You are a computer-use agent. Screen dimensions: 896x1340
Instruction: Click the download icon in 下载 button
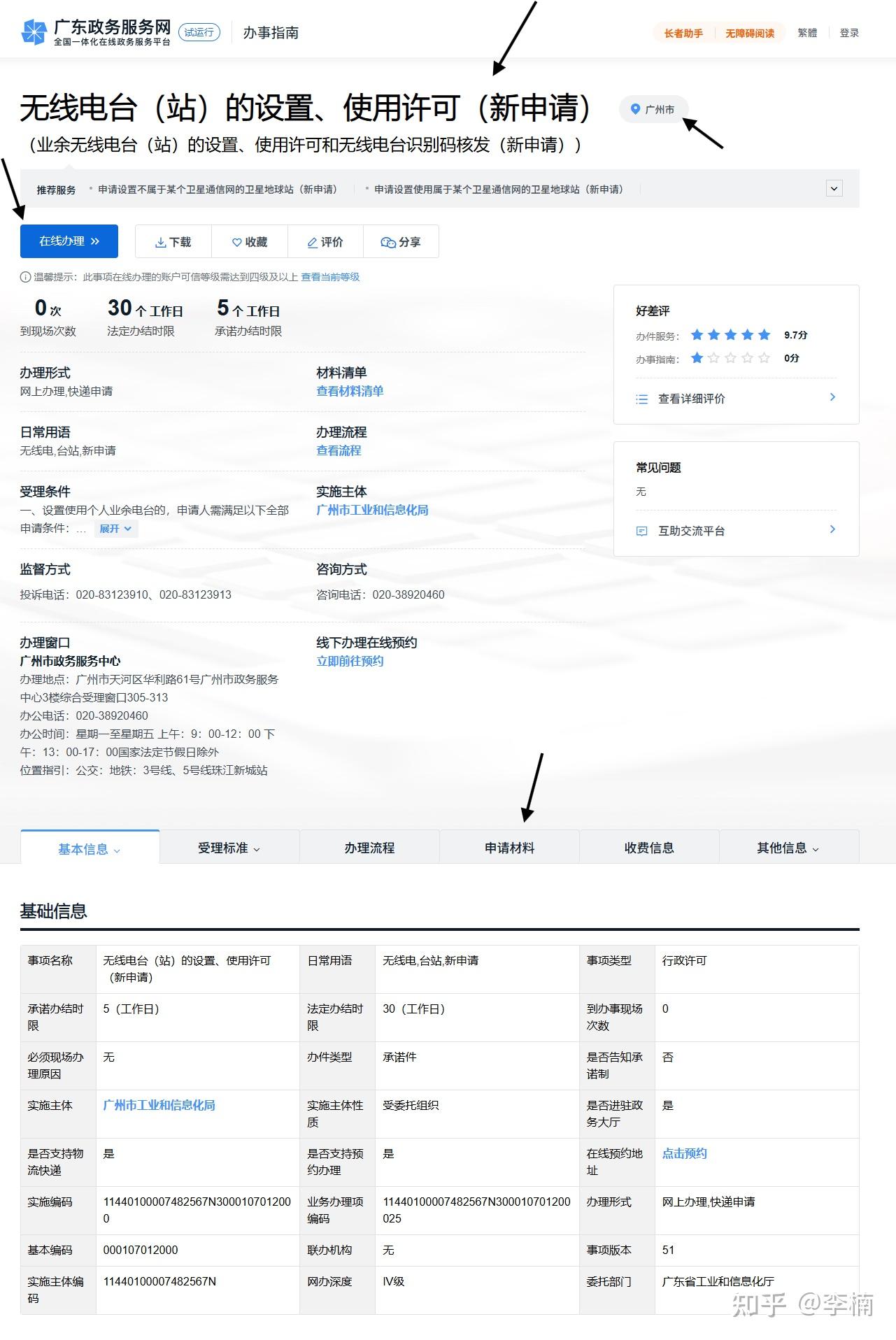point(160,242)
